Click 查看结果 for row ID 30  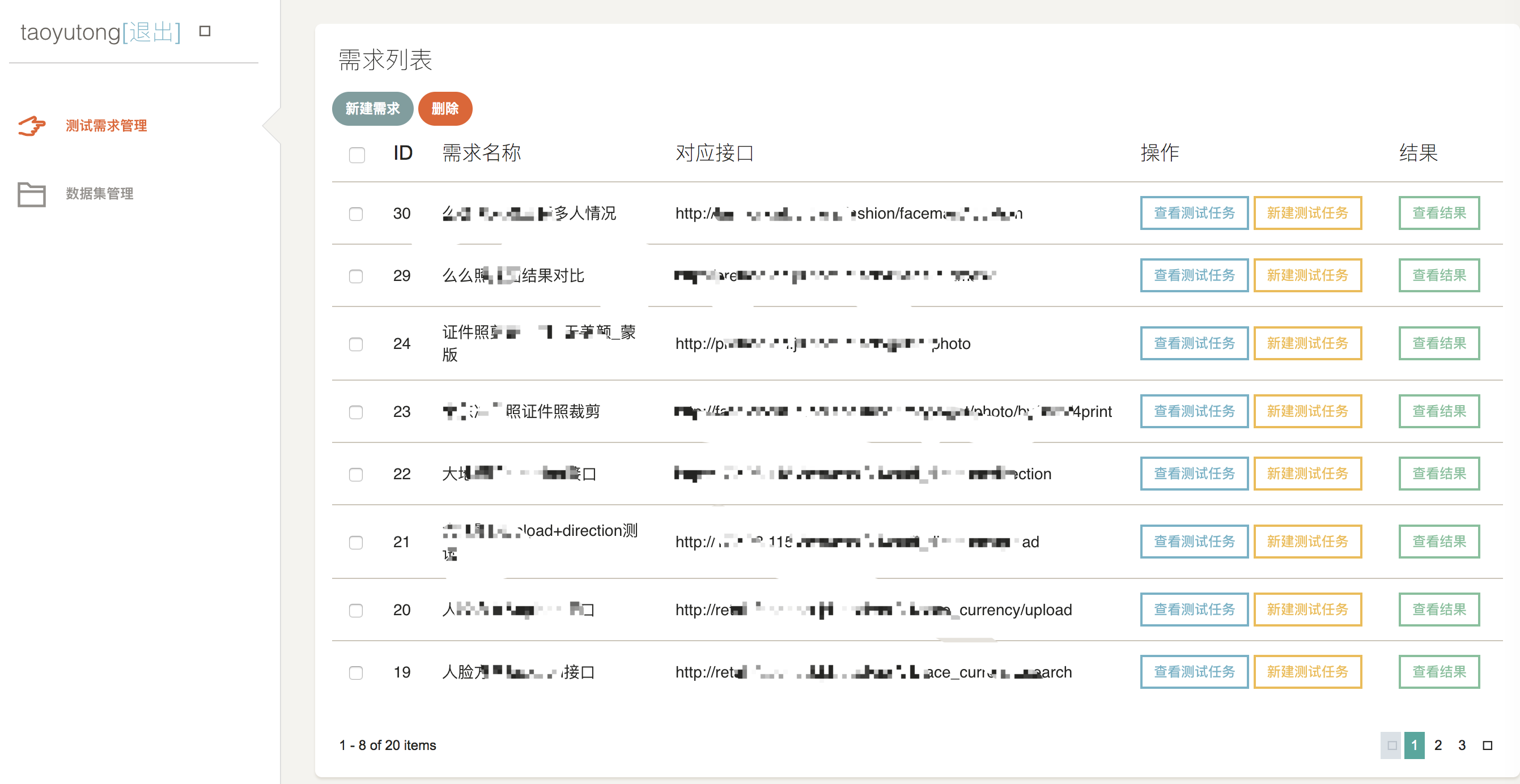point(1439,213)
